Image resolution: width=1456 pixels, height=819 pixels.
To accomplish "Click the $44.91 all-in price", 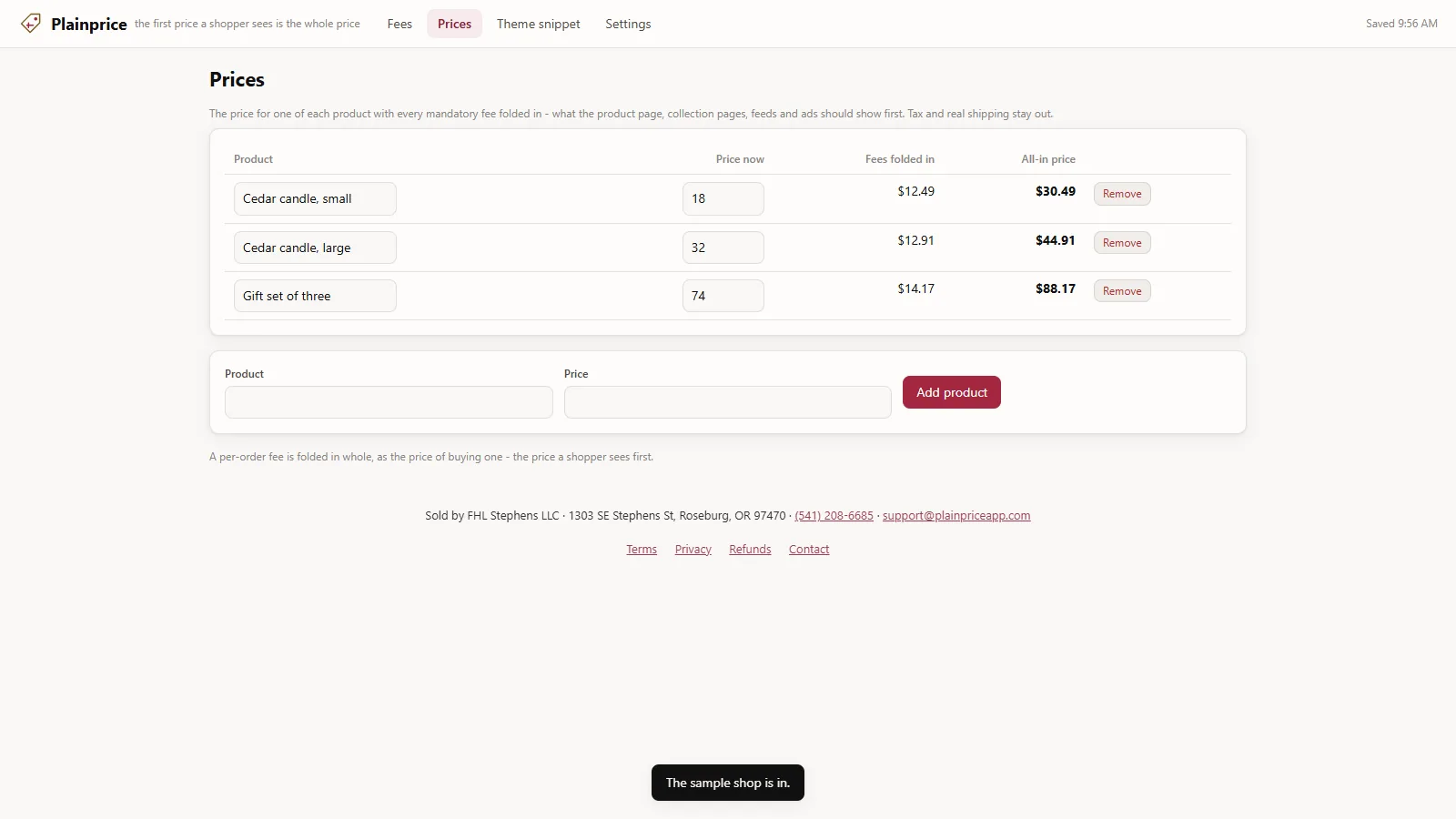I will point(1056,240).
